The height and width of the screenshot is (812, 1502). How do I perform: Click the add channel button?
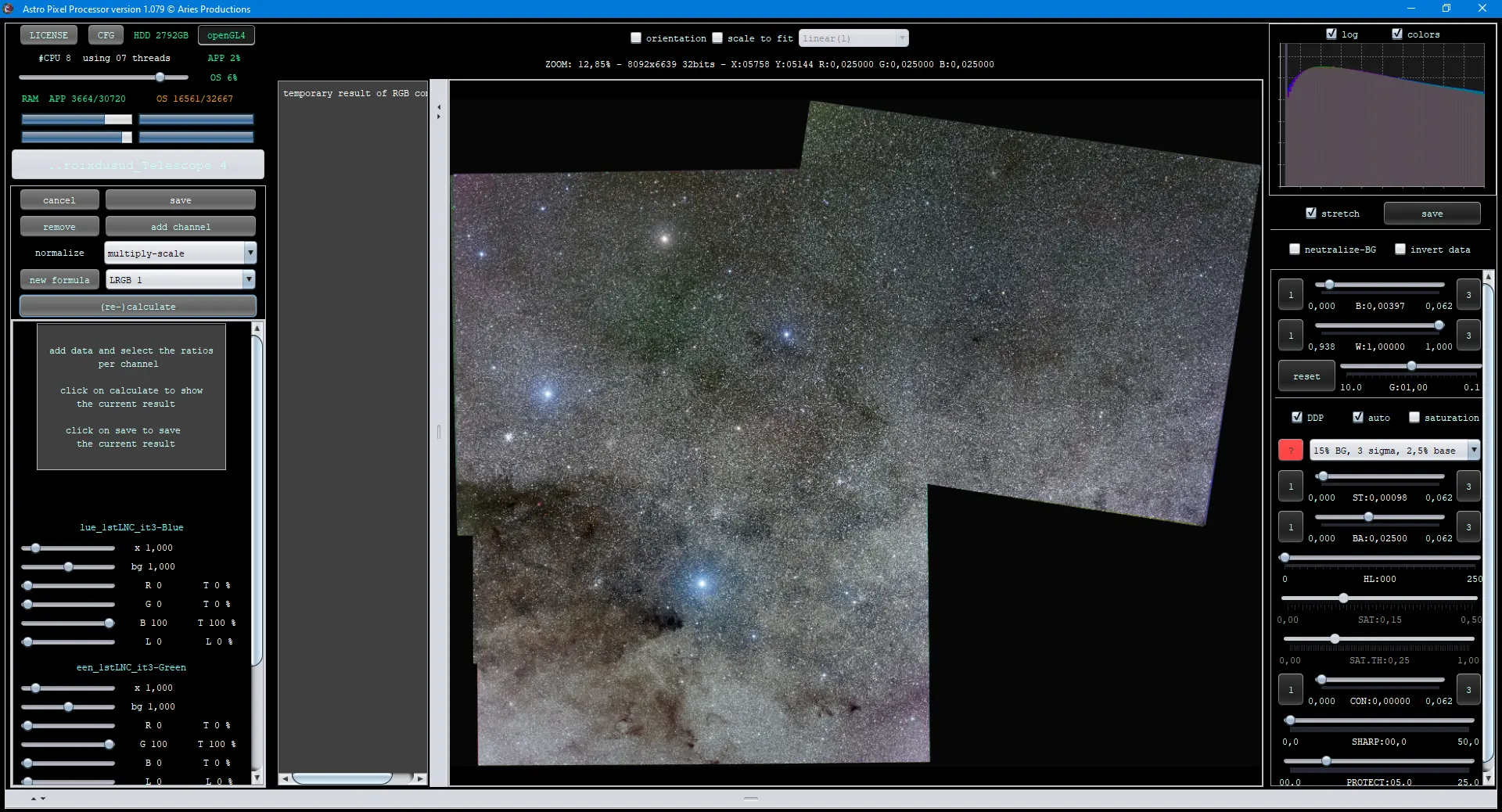[181, 227]
